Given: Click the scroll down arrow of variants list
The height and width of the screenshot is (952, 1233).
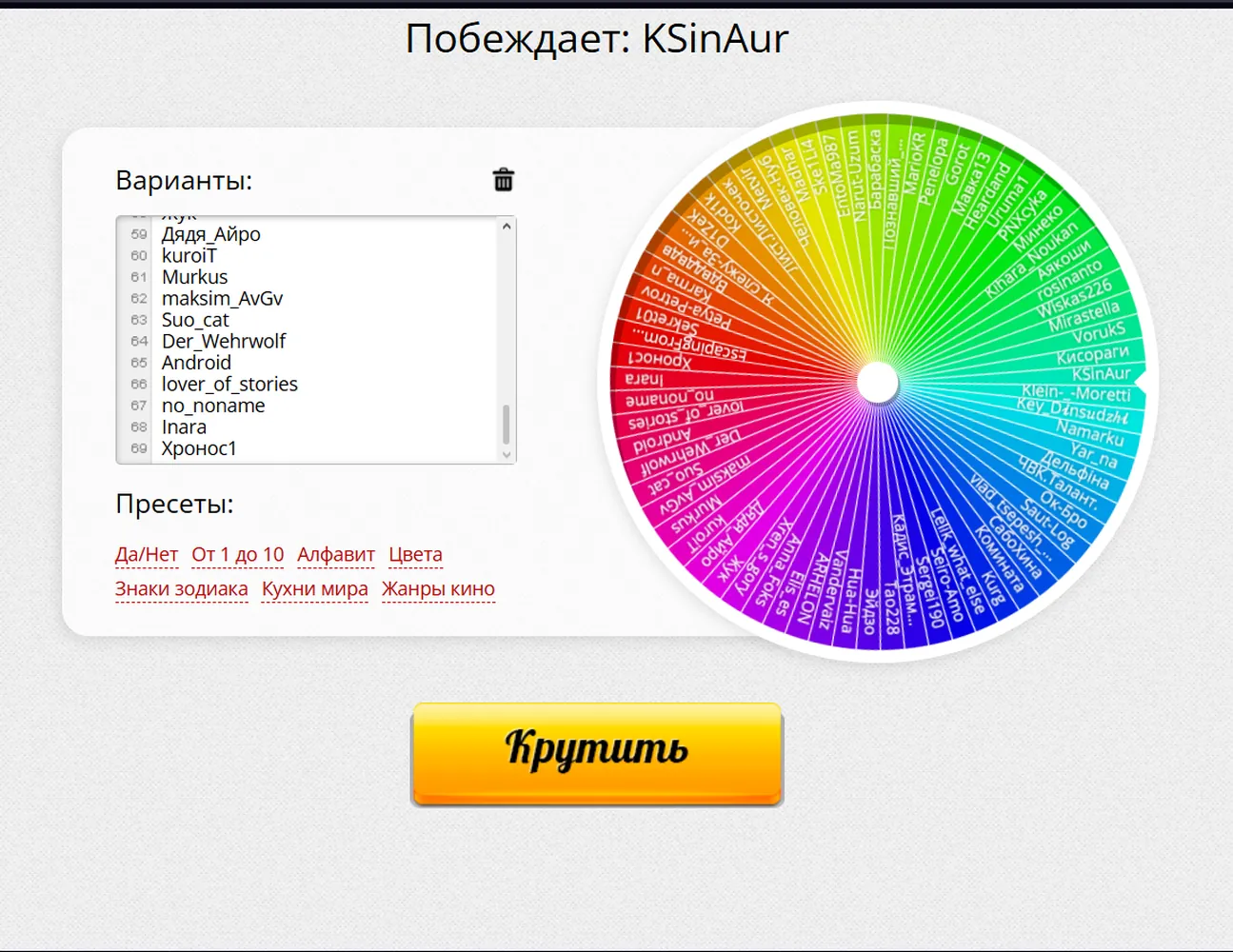Looking at the screenshot, I should pos(507,455).
